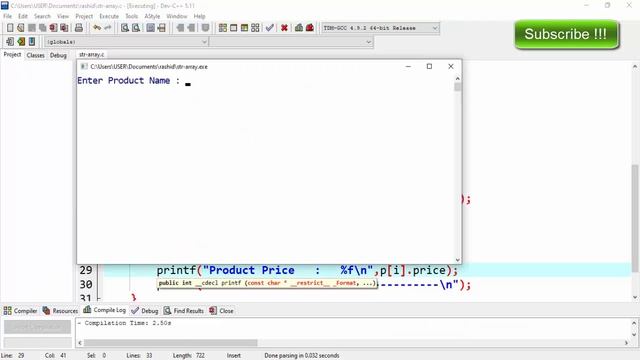This screenshot has width=640, height=360.
Task: Expand the empty function list dropdown
Action: tap(369, 42)
